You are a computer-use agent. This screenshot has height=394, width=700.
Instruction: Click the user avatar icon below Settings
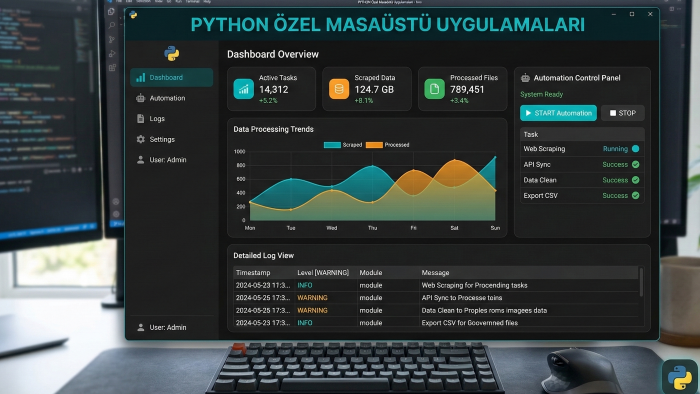pyautogui.click(x=141, y=160)
